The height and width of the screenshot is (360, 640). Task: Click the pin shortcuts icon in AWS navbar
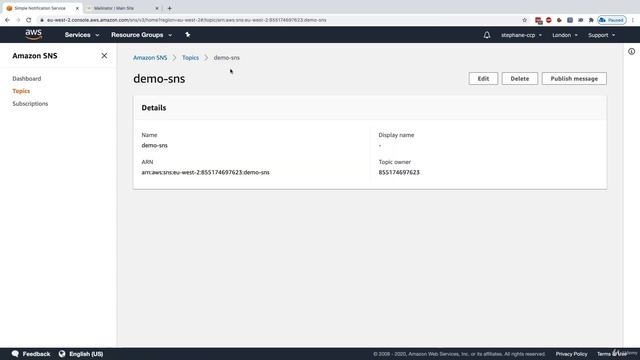[187, 35]
